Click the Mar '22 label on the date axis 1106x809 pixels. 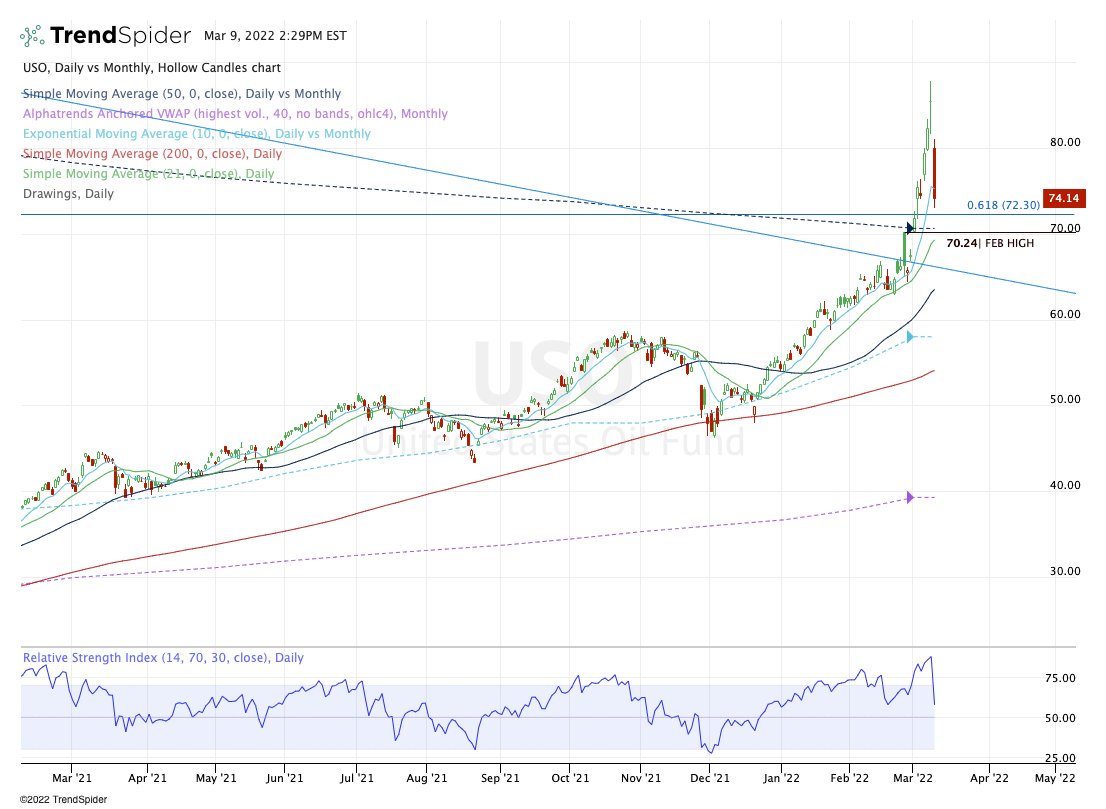click(913, 776)
